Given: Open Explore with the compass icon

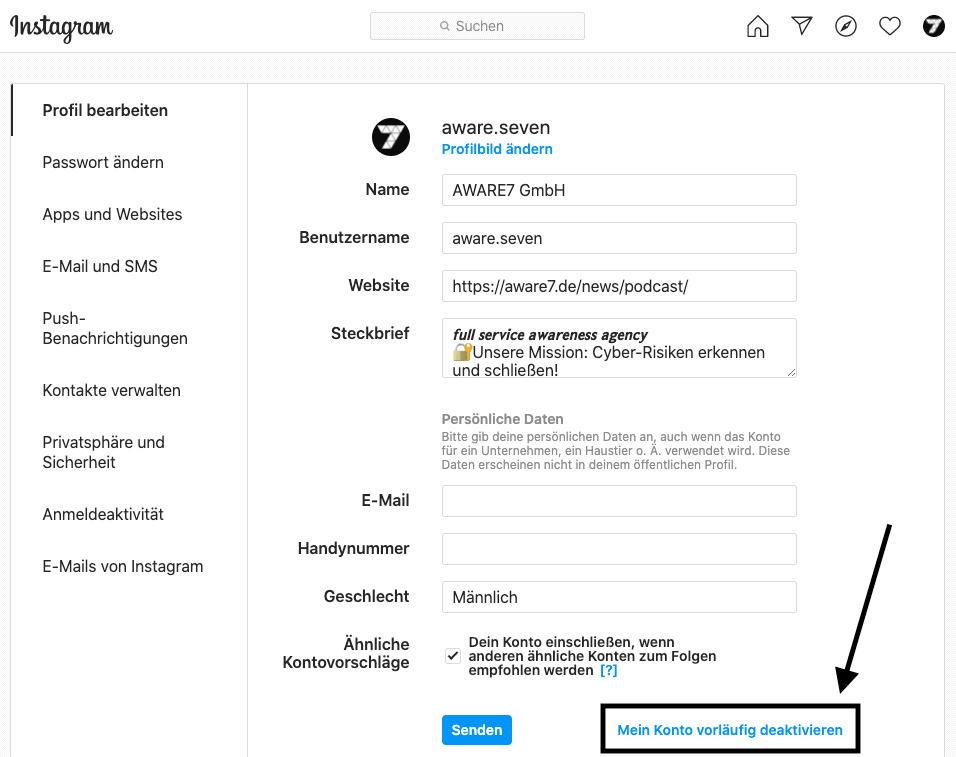Looking at the screenshot, I should [x=845, y=26].
